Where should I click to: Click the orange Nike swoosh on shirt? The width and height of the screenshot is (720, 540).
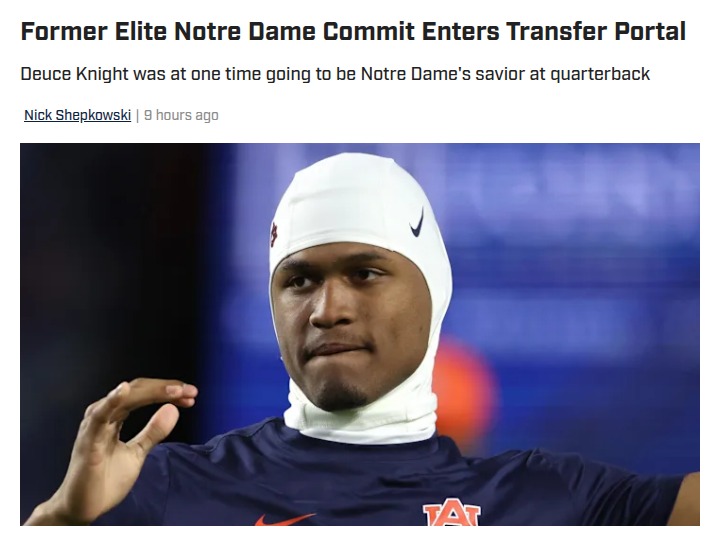(285, 519)
